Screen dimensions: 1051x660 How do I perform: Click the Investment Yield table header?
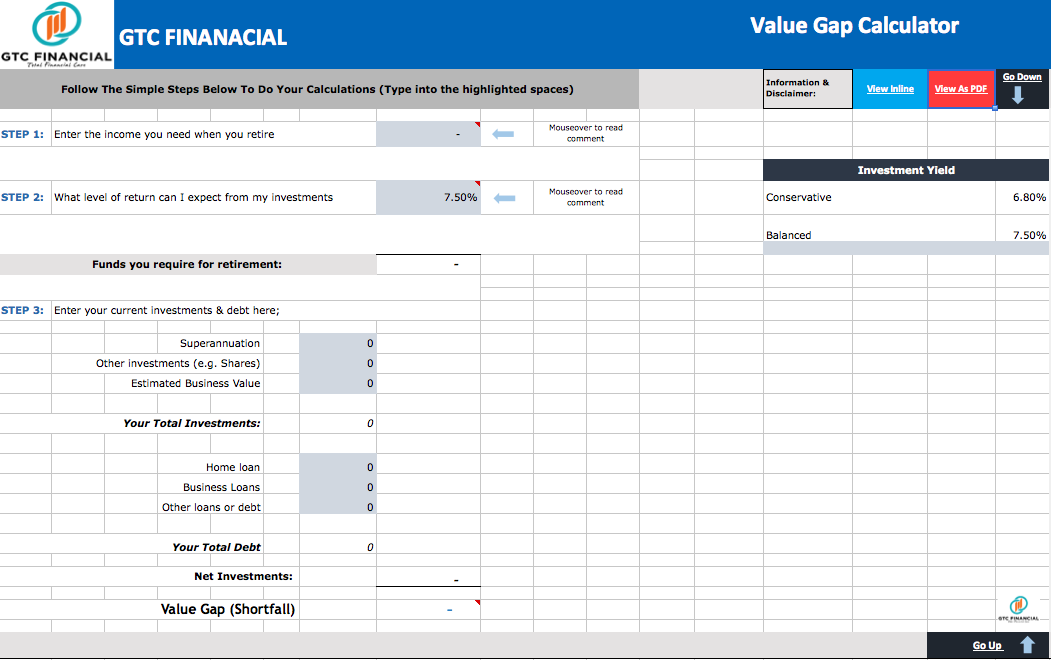906,170
